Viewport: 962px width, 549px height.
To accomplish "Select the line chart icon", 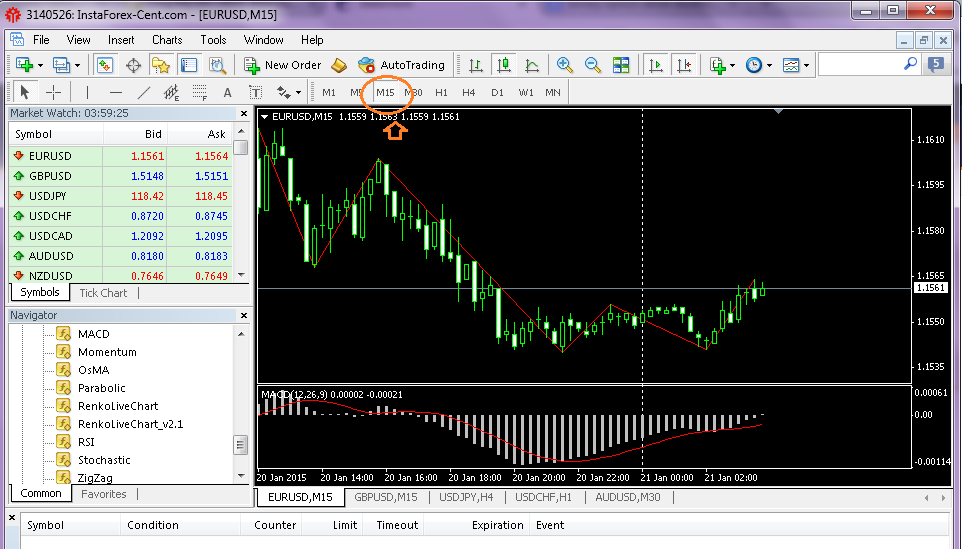I will point(532,64).
